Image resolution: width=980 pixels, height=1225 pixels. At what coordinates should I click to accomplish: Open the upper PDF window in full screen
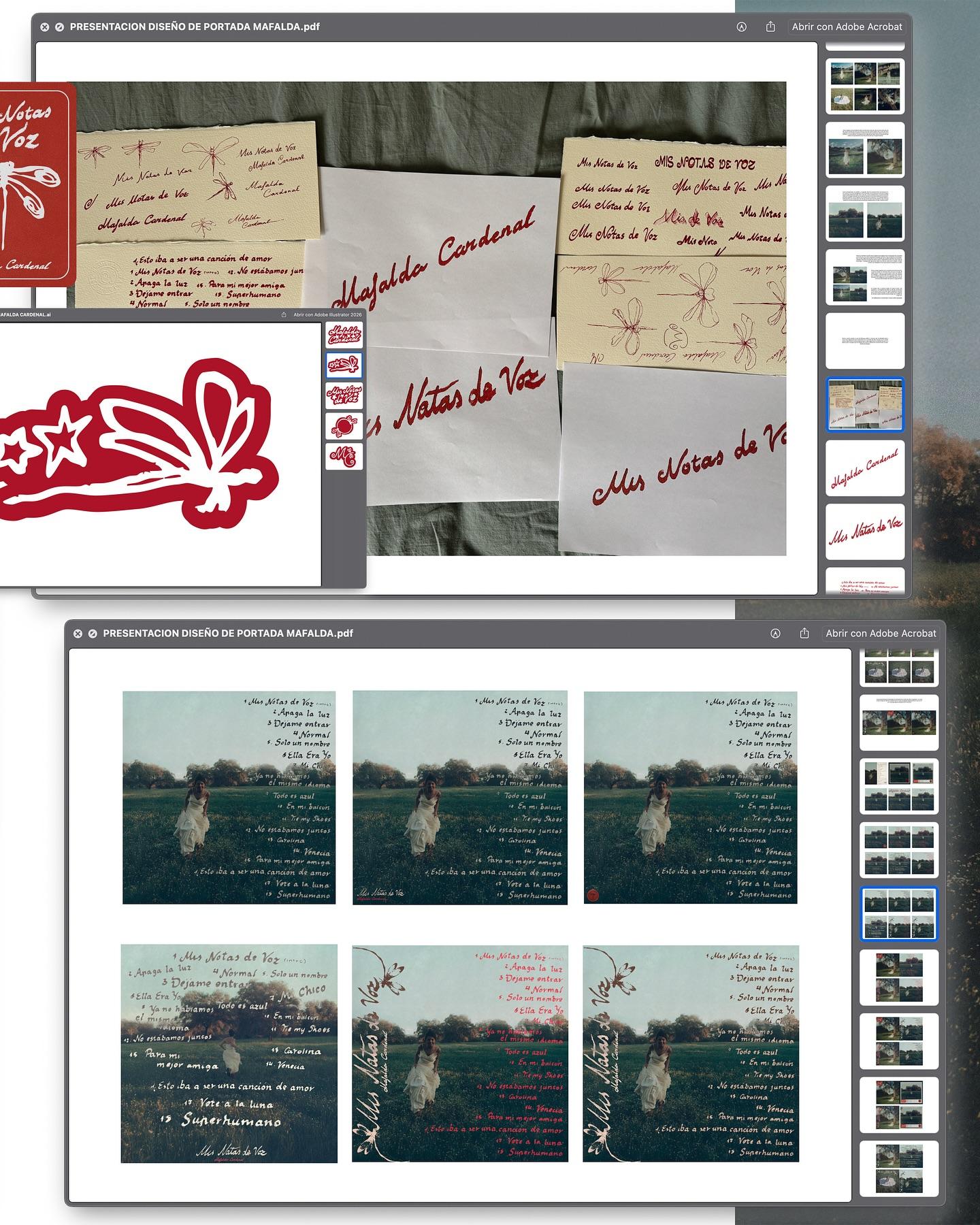59,27
